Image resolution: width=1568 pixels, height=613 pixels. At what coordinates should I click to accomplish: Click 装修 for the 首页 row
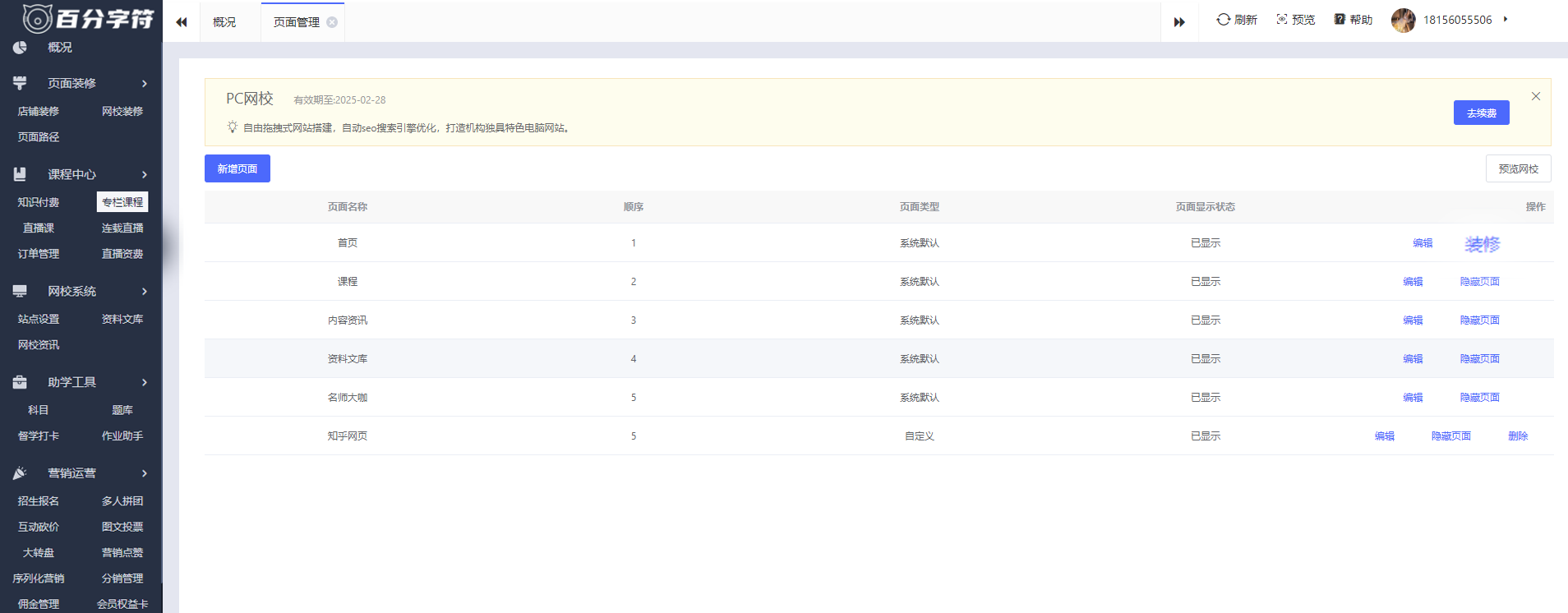coord(1483,244)
